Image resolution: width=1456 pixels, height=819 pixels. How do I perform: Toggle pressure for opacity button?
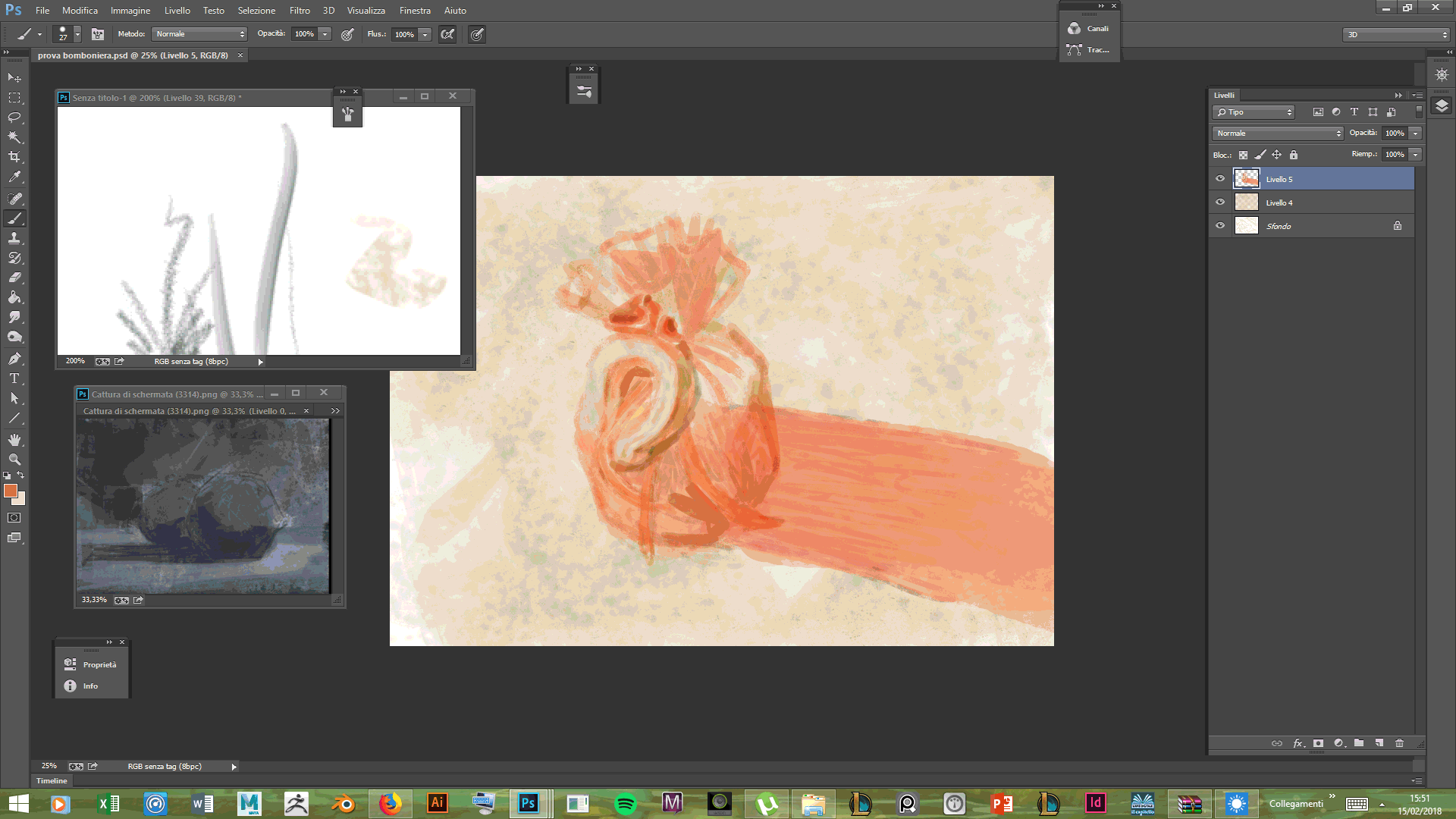(x=347, y=34)
